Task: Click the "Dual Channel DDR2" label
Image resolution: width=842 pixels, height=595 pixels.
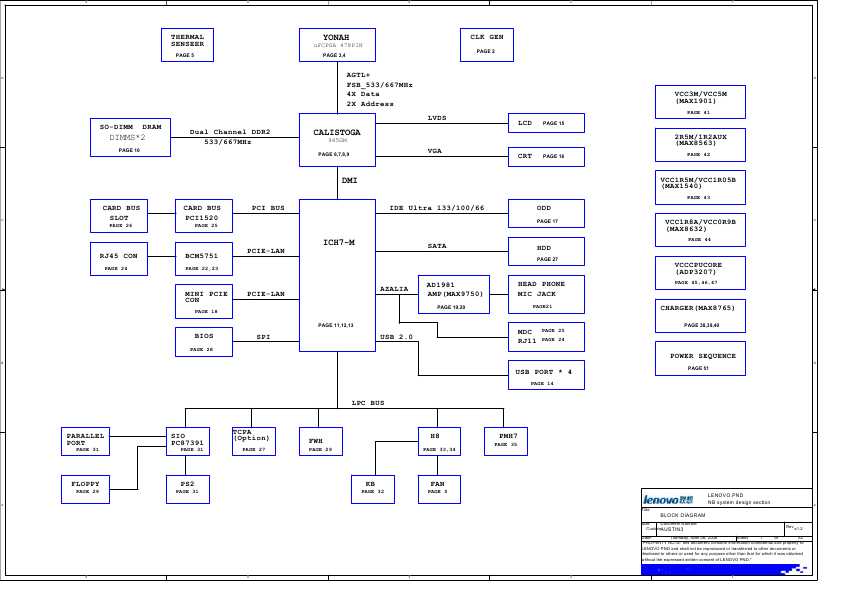Action: tap(230, 132)
